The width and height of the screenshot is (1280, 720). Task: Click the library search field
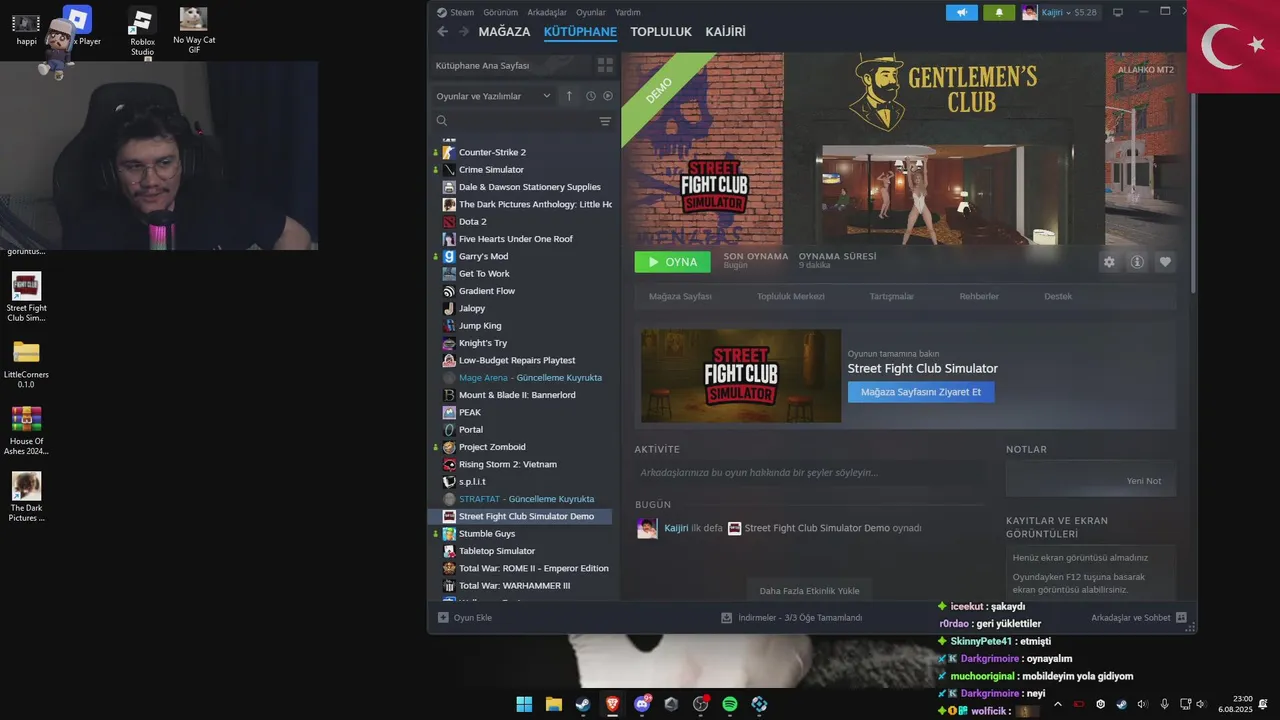(x=513, y=121)
